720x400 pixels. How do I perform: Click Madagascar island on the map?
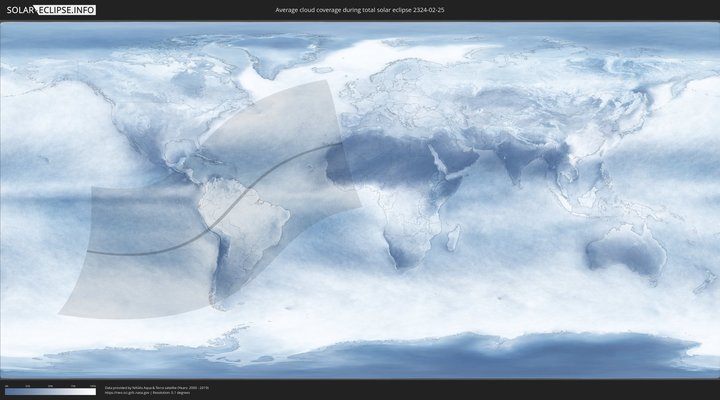(453, 239)
